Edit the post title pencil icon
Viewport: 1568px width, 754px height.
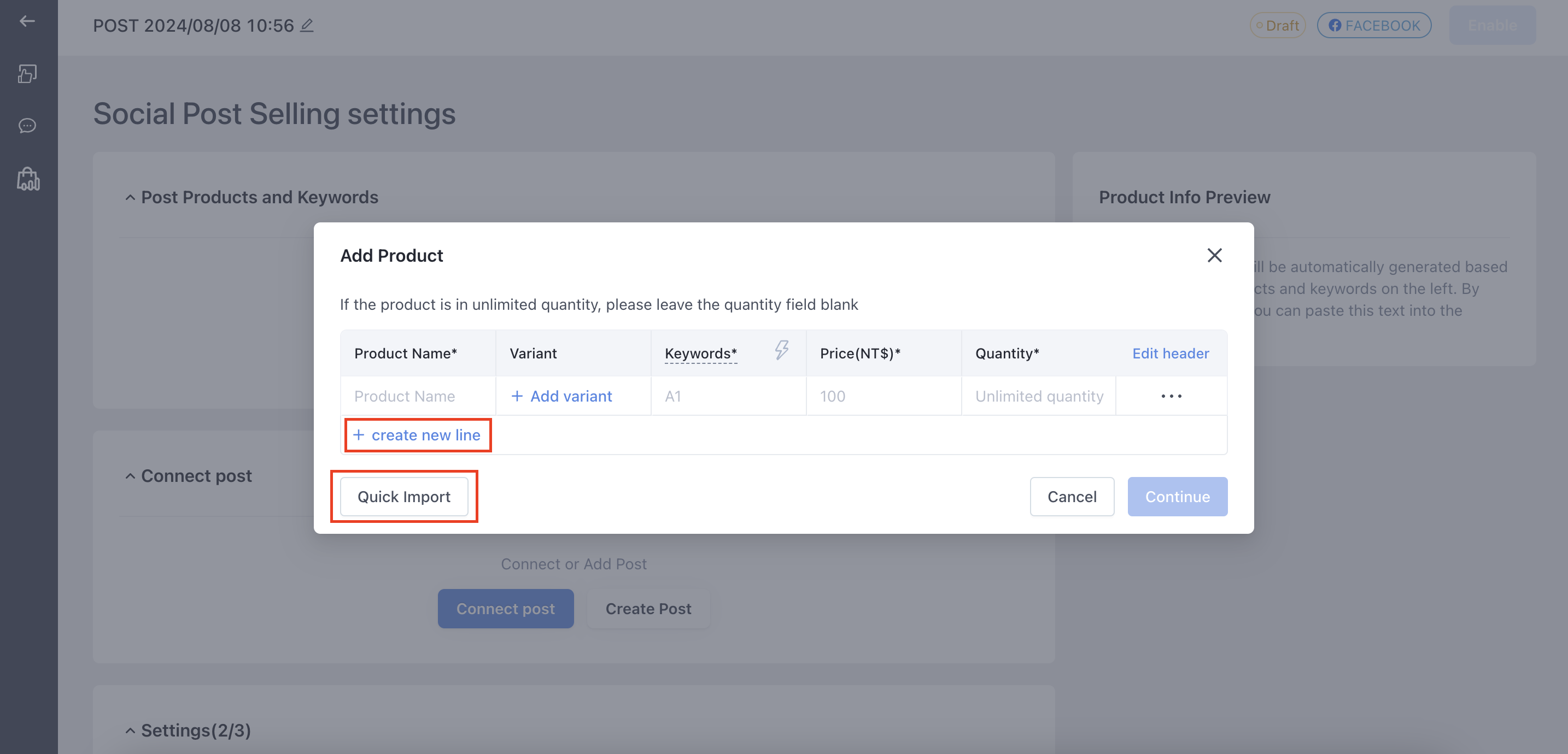[x=307, y=25]
